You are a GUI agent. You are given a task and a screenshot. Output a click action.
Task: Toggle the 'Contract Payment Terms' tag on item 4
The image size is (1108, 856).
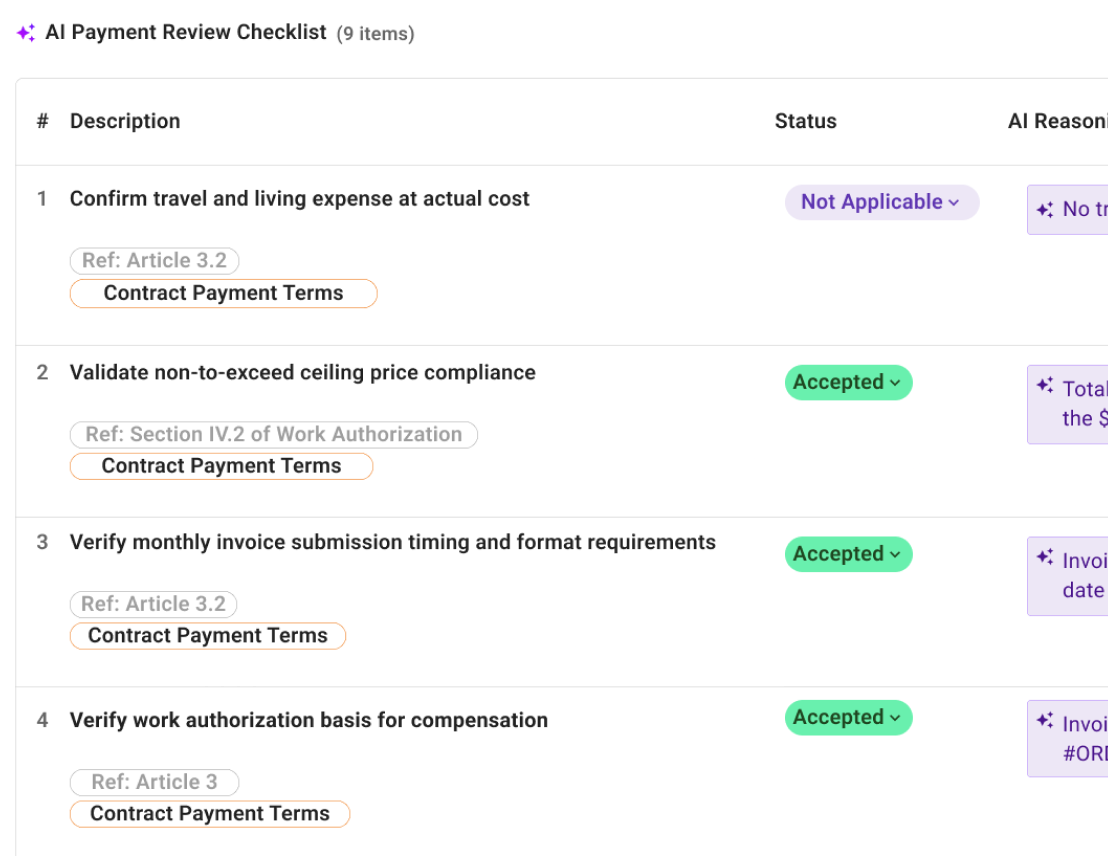point(210,813)
